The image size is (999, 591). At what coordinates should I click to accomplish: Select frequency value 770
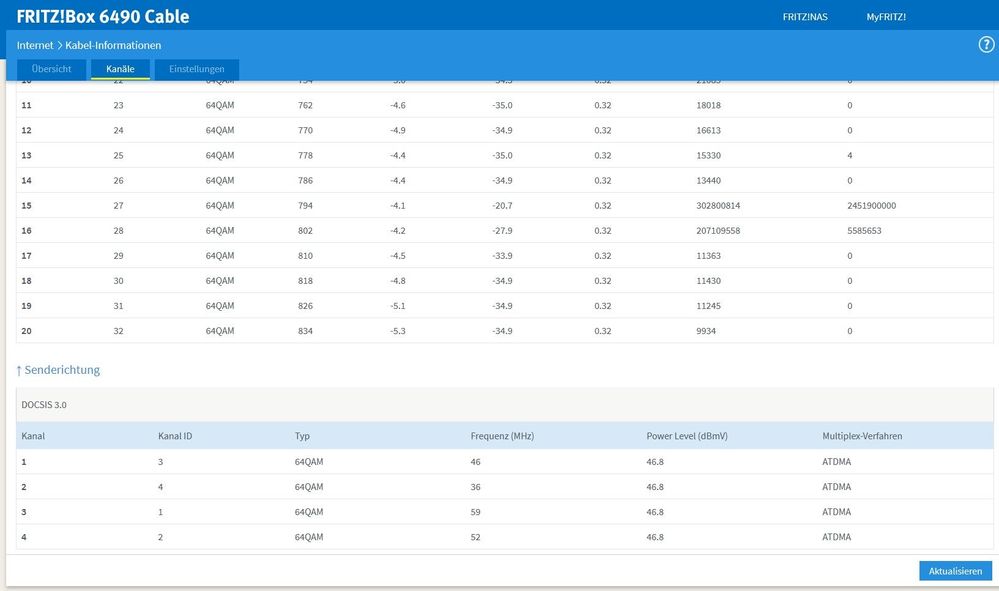[x=305, y=131]
